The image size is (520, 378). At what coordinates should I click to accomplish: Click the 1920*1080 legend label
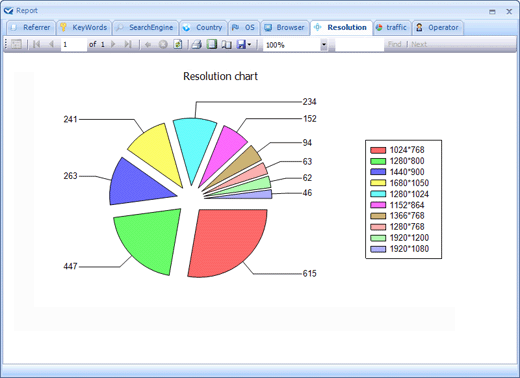pyautogui.click(x=409, y=249)
